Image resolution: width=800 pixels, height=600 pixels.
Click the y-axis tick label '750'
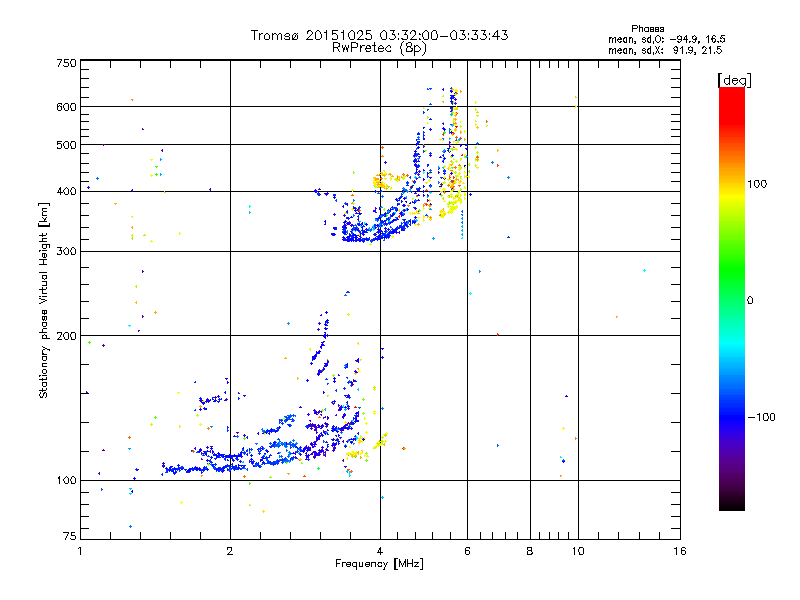tap(66, 63)
